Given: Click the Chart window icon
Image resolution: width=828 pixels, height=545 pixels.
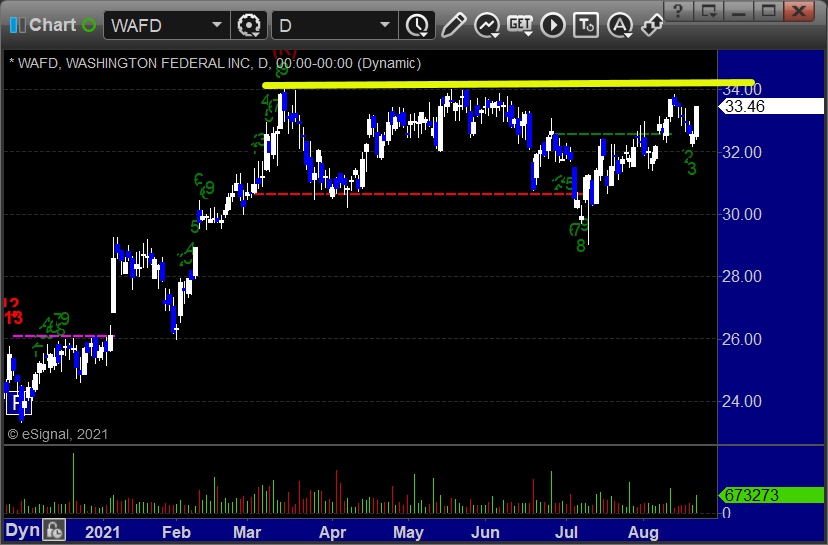Looking at the screenshot, I should (x=17, y=25).
